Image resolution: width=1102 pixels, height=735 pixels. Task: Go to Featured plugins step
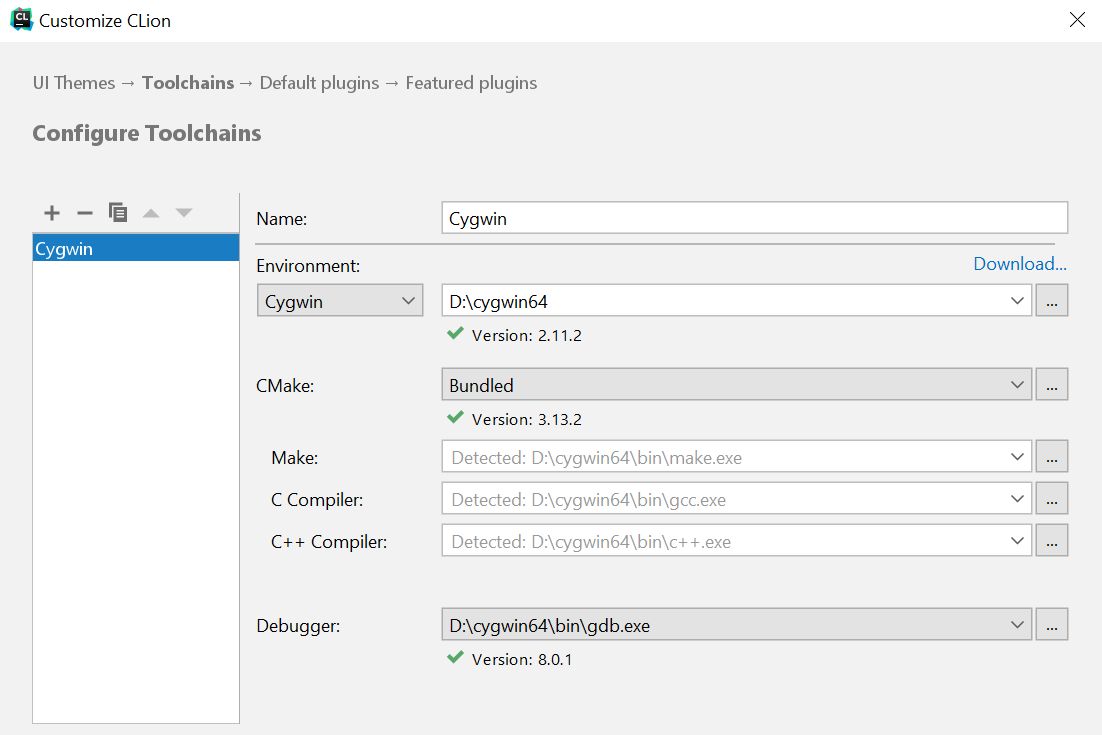coord(471,83)
